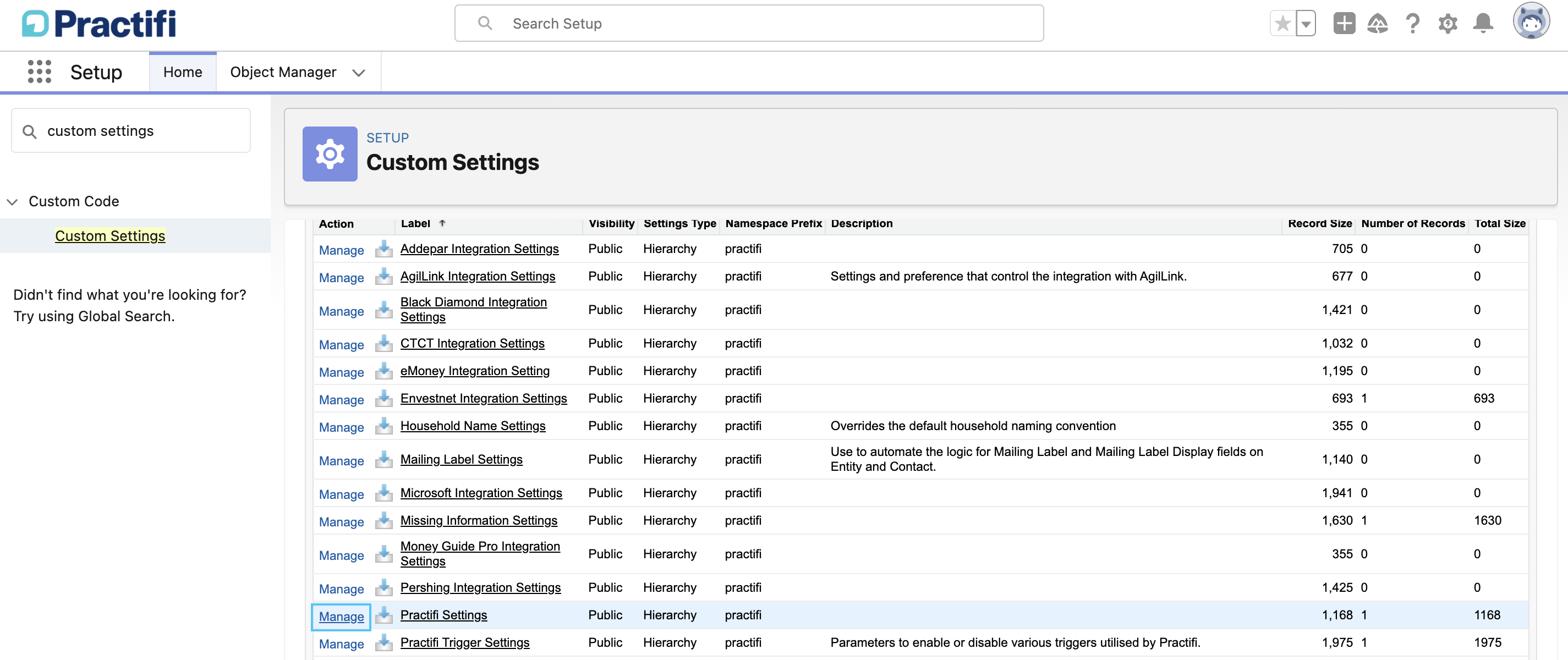Screen dimensions: 1568x660
Task: Click the Settings Type column header
Action: tap(679, 223)
